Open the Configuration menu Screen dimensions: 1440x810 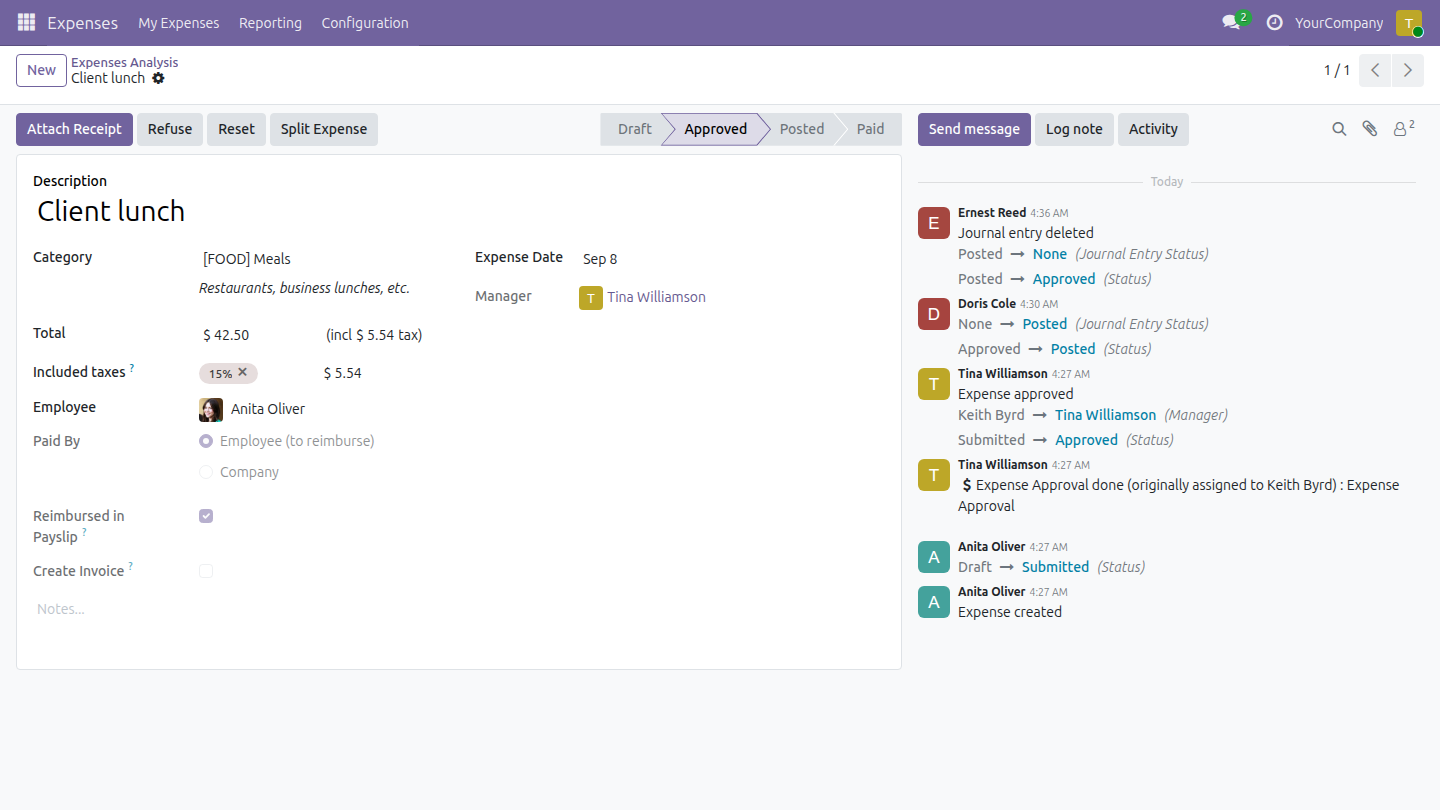(x=365, y=23)
